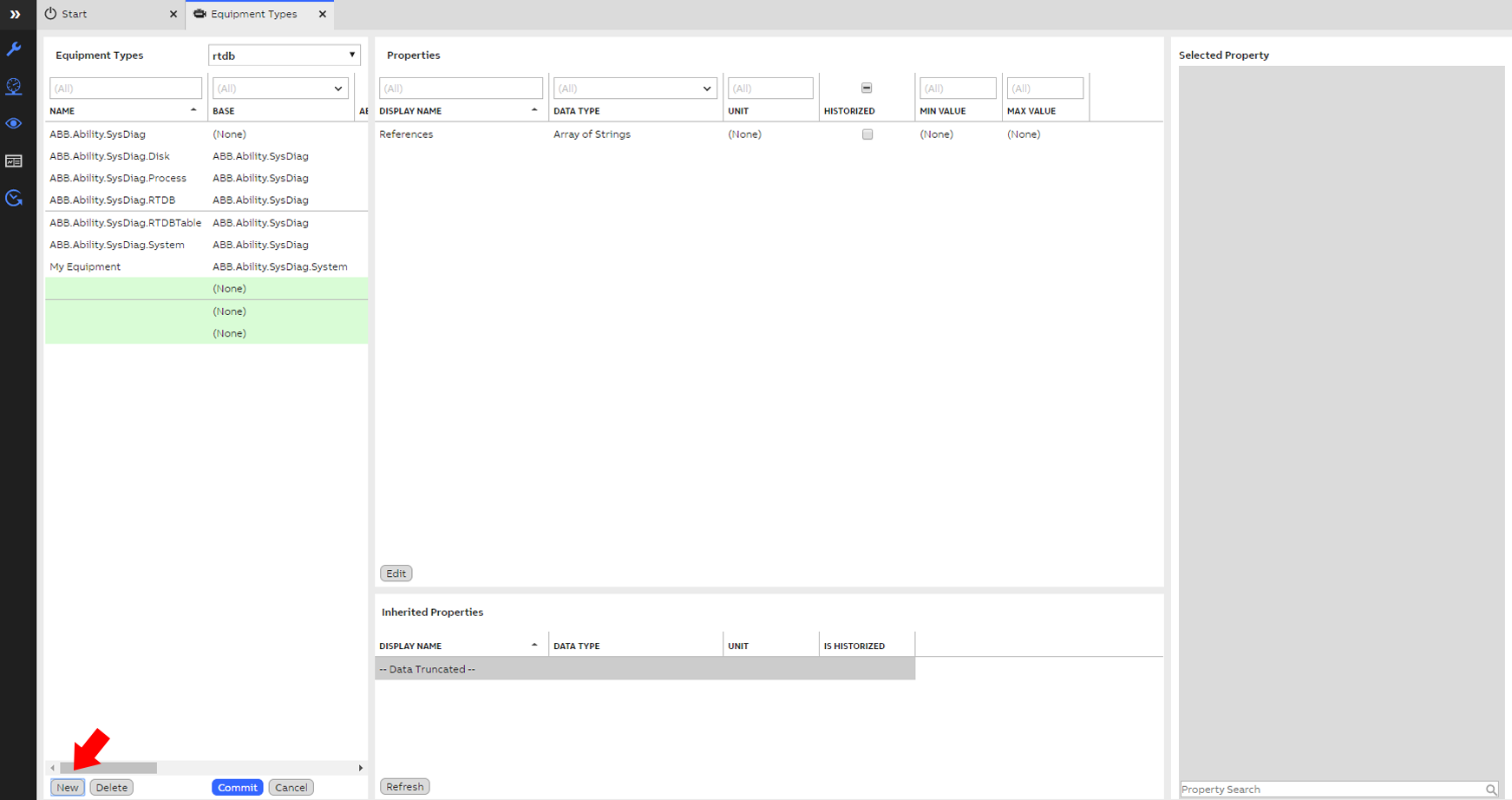
Task: Click the Delete button
Action: point(112,788)
